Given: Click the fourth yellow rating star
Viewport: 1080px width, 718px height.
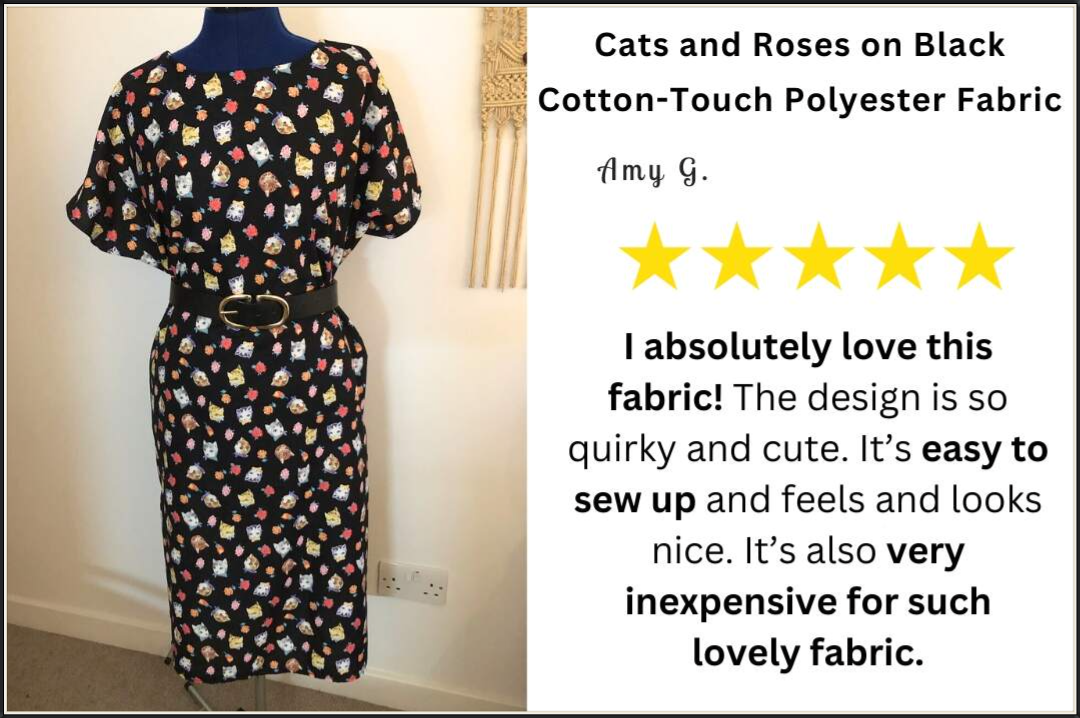Looking at the screenshot, I should [898, 257].
